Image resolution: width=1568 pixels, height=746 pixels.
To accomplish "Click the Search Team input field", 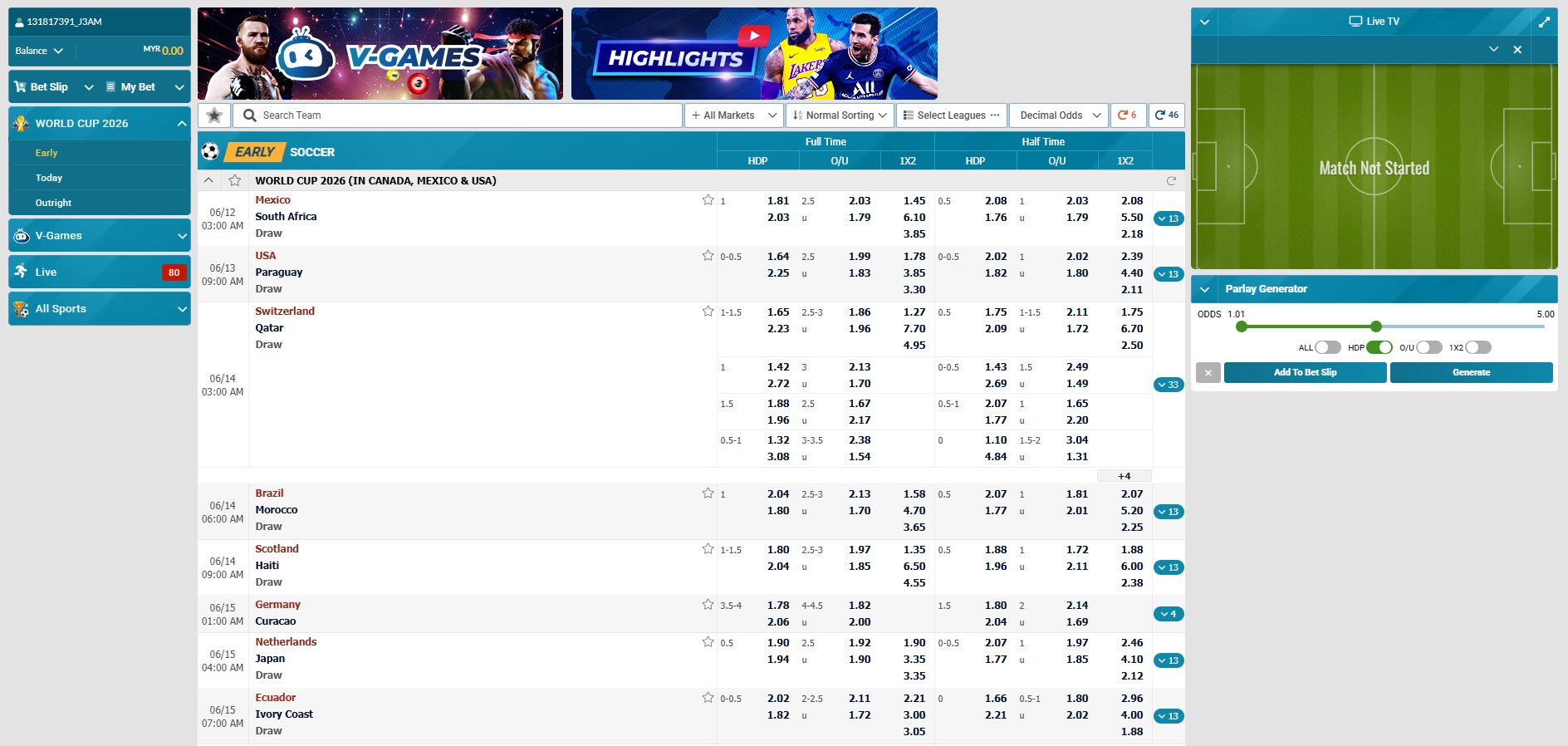I will pyautogui.click(x=457, y=115).
